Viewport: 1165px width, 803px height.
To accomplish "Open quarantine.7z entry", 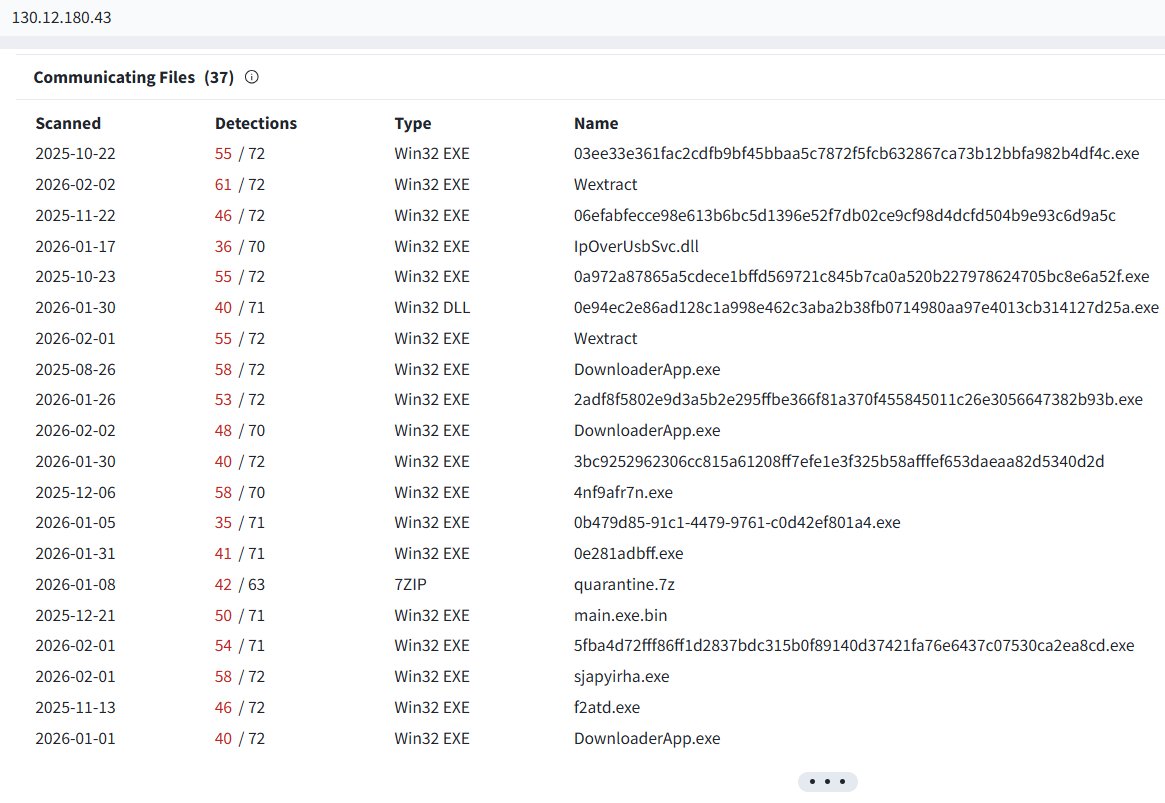I will pyautogui.click(x=624, y=585).
